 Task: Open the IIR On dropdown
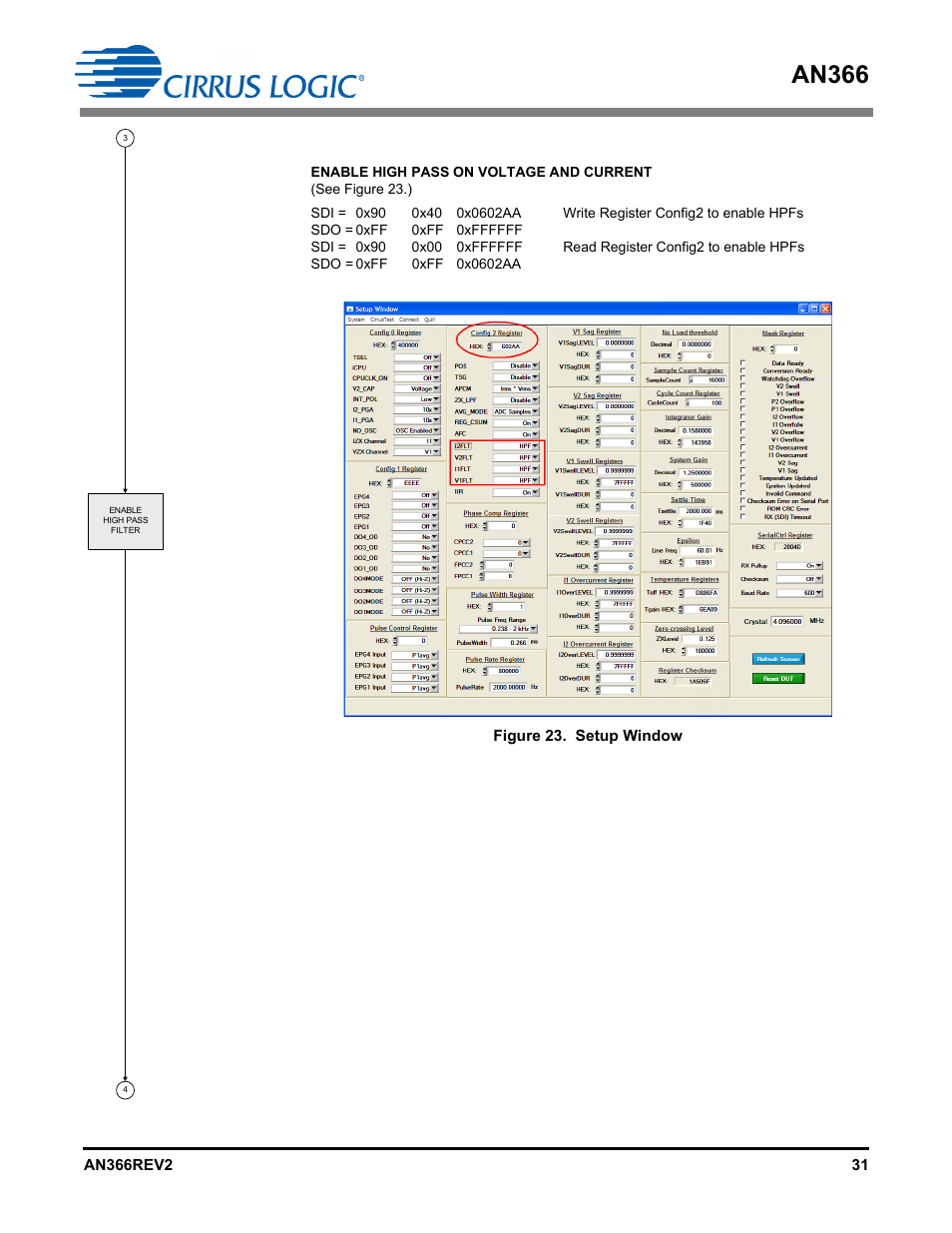(516, 492)
